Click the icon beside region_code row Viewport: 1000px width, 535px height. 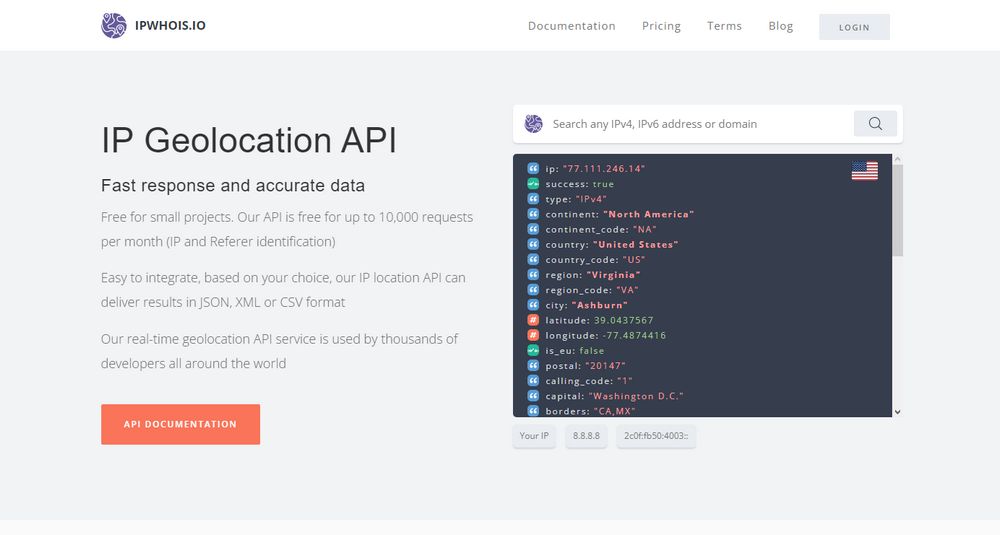[x=533, y=289]
